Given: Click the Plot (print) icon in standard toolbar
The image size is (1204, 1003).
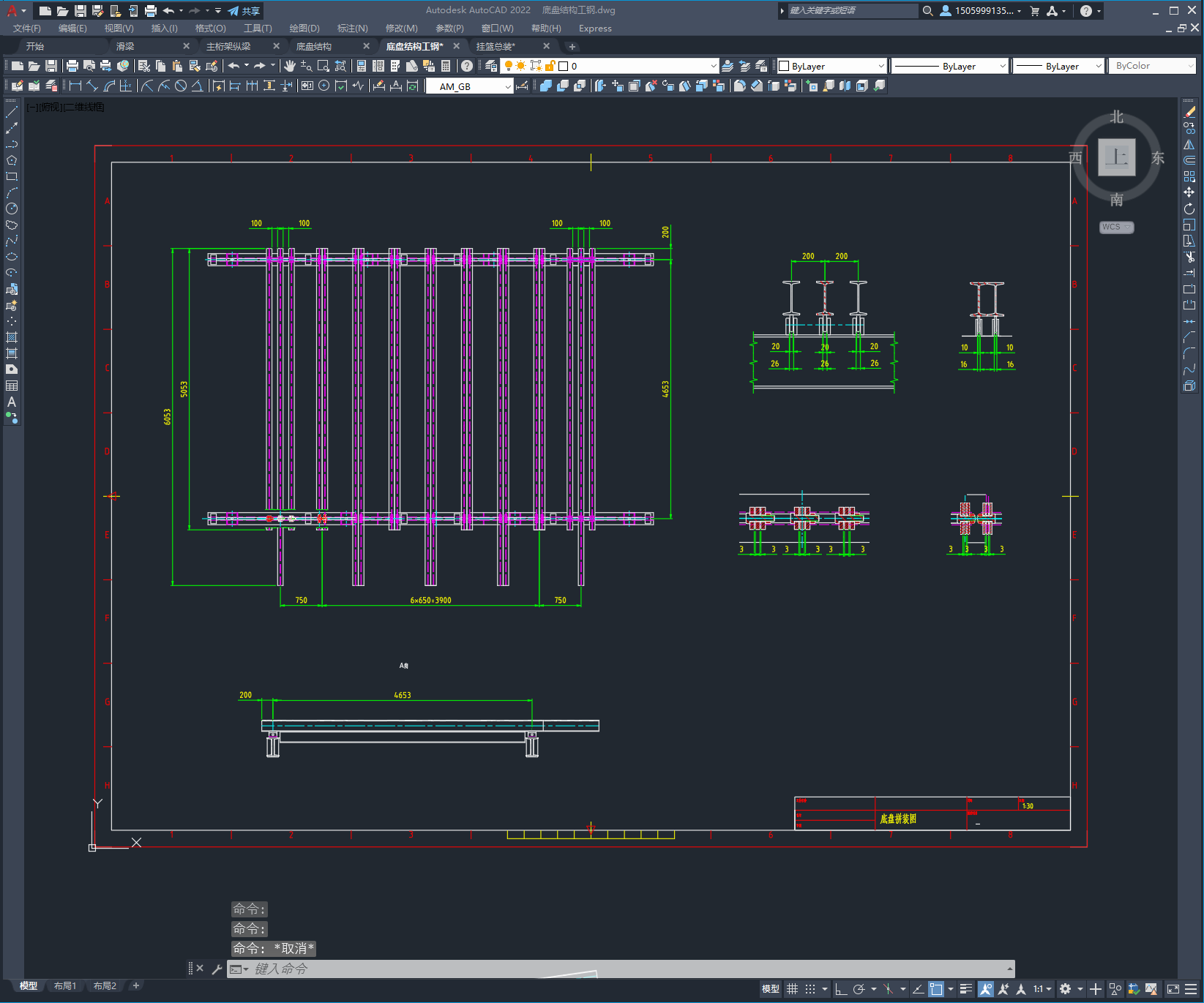Looking at the screenshot, I should click(x=72, y=66).
